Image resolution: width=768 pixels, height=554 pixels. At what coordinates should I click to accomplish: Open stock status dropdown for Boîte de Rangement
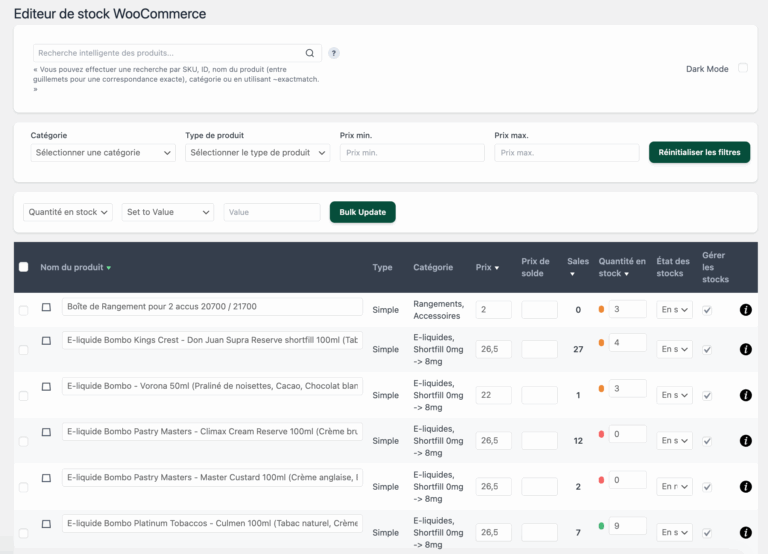pos(674,310)
